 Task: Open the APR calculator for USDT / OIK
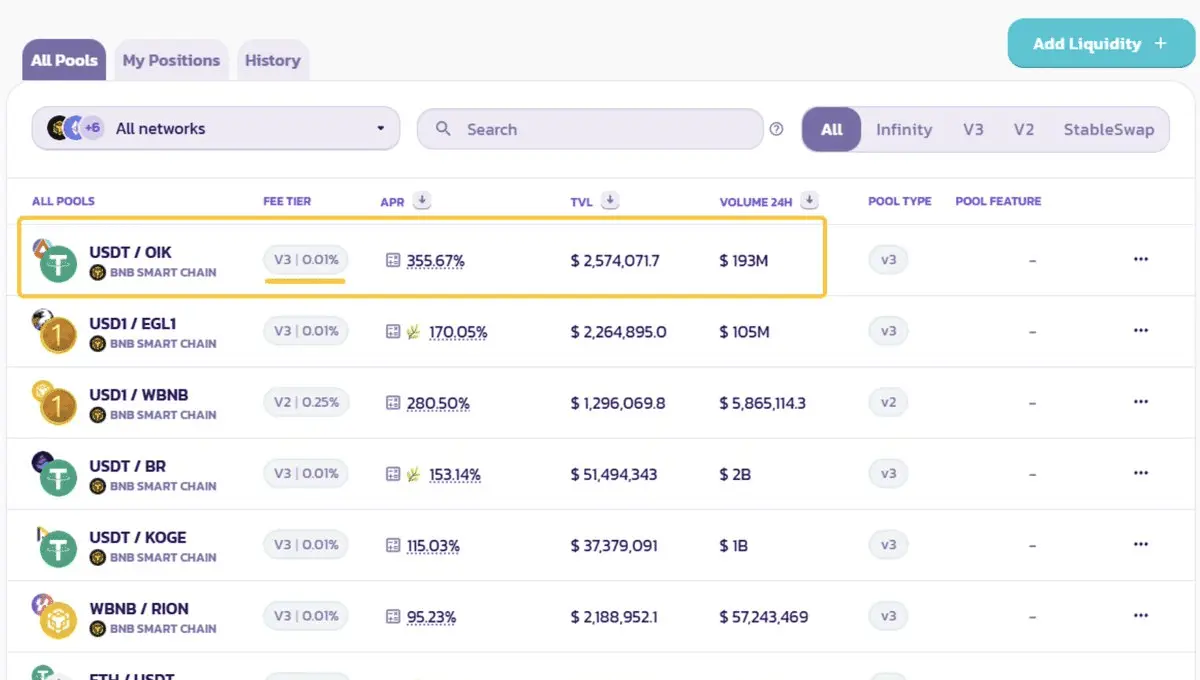click(x=393, y=261)
